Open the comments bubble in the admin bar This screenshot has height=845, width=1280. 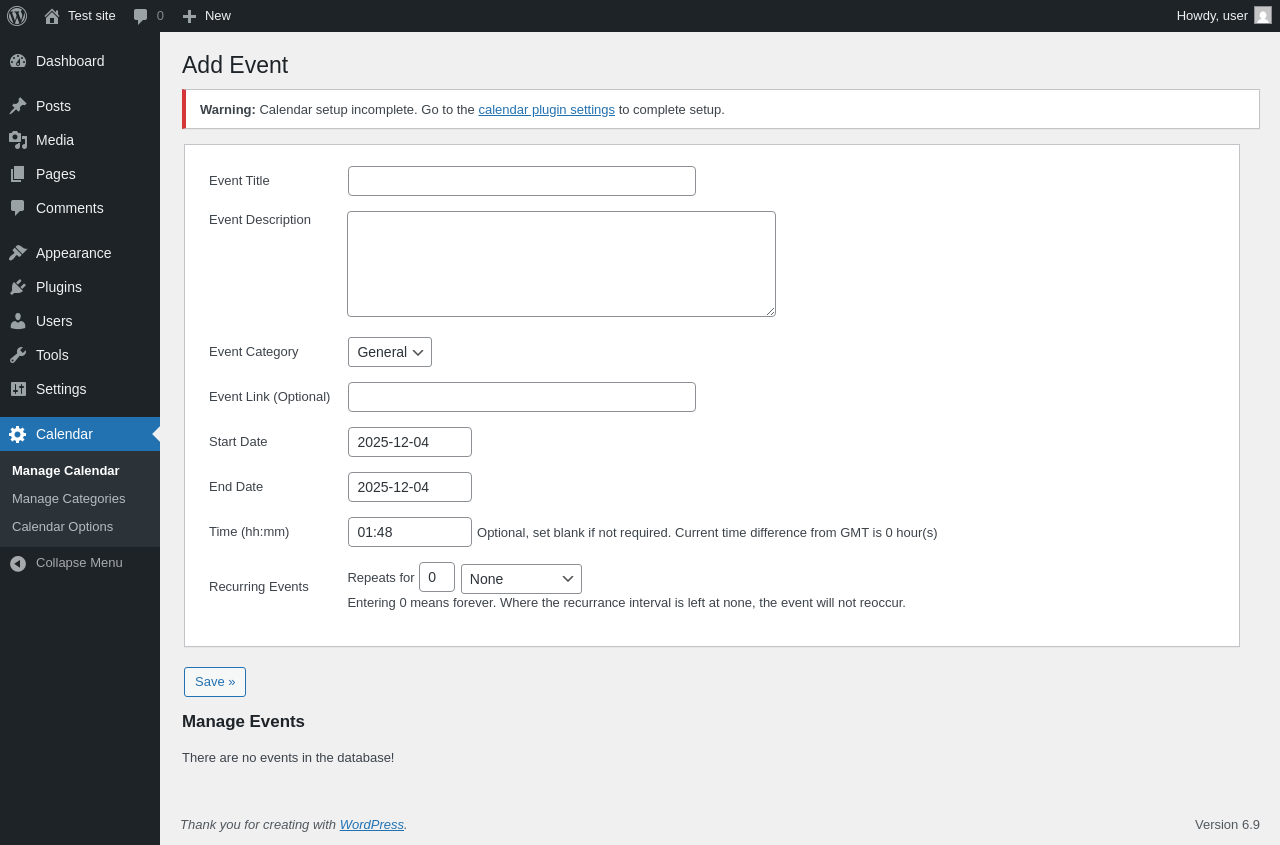pyautogui.click(x=141, y=16)
